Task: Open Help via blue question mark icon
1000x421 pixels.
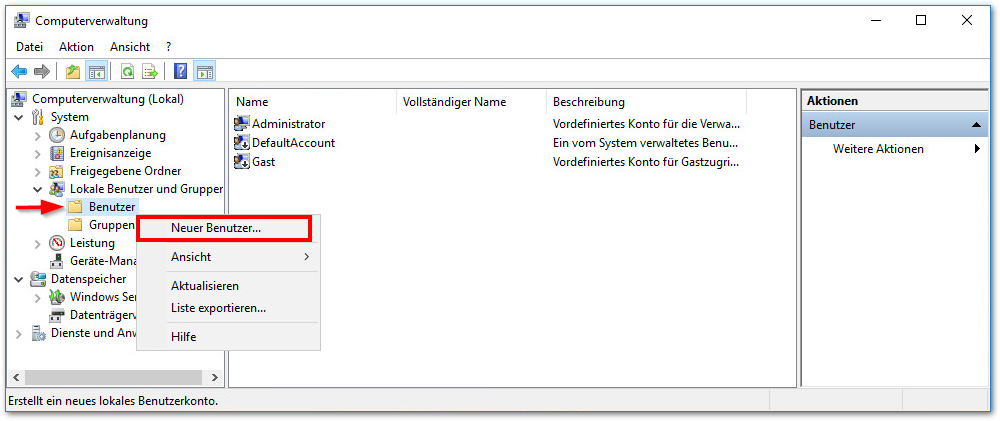Action: (181, 72)
